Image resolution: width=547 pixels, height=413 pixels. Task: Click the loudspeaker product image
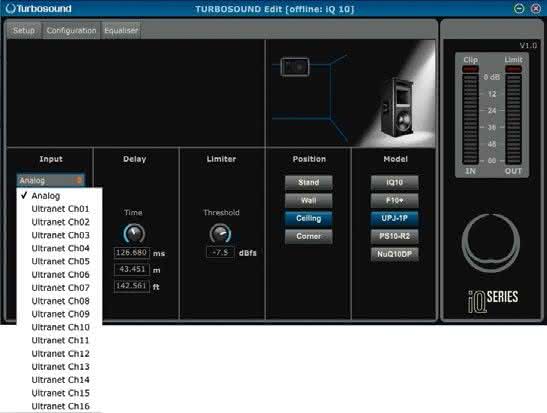coord(398,107)
